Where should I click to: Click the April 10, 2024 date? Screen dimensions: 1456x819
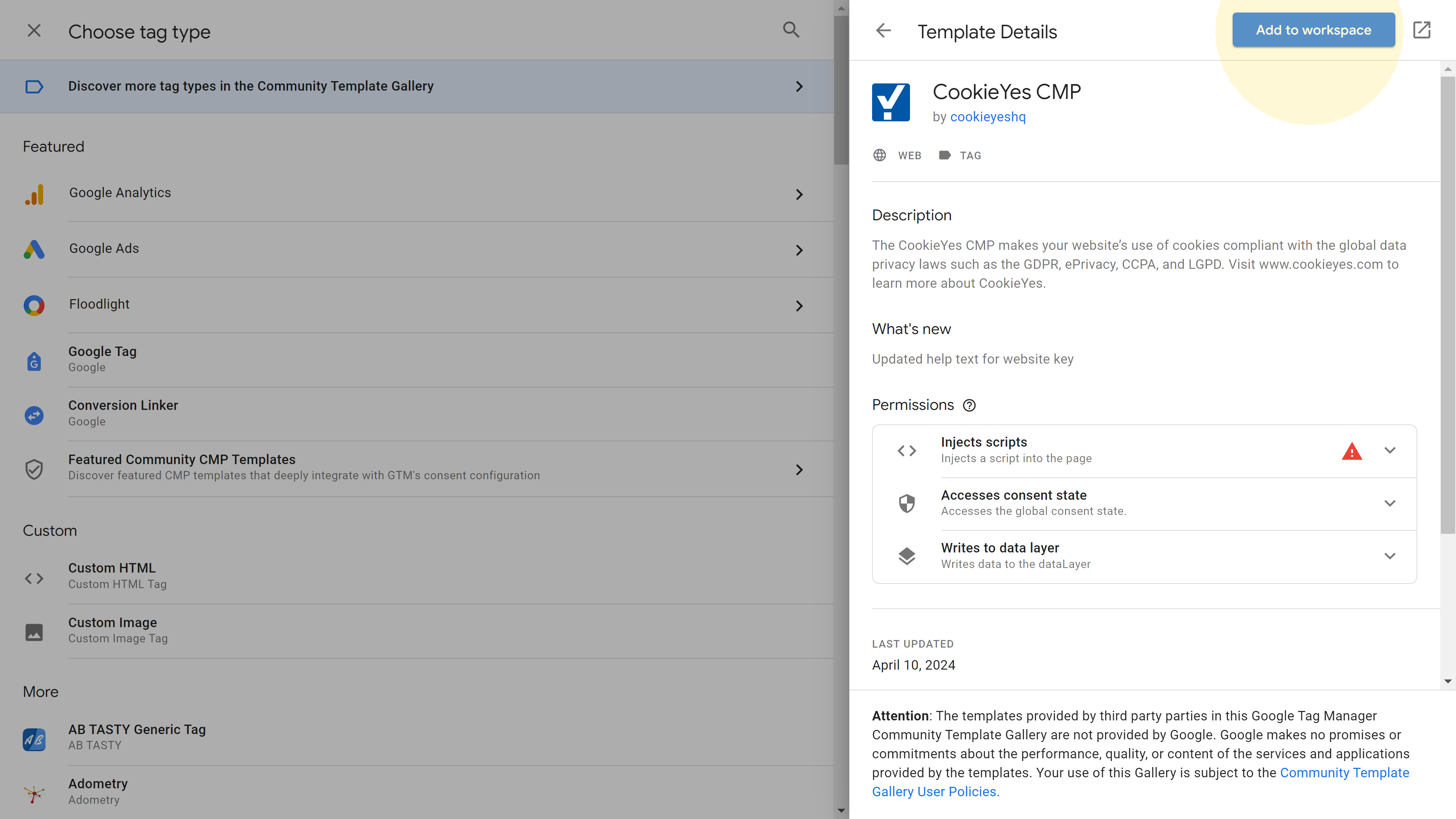point(913,665)
